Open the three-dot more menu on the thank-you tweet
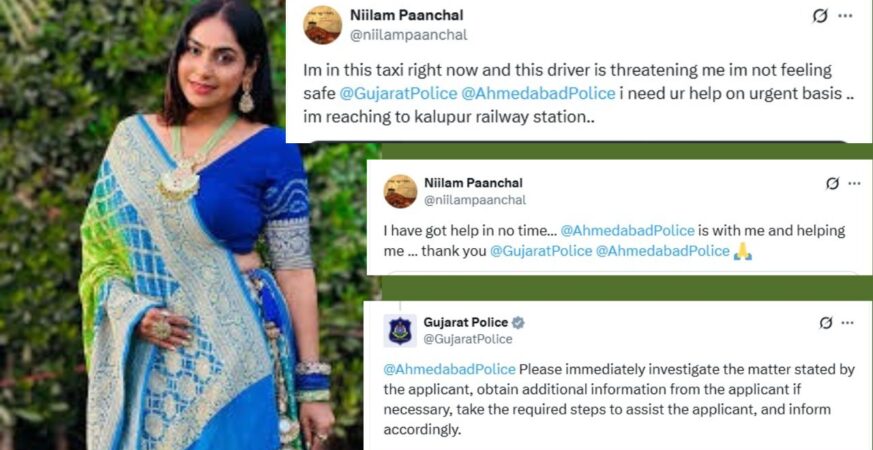 click(x=854, y=183)
